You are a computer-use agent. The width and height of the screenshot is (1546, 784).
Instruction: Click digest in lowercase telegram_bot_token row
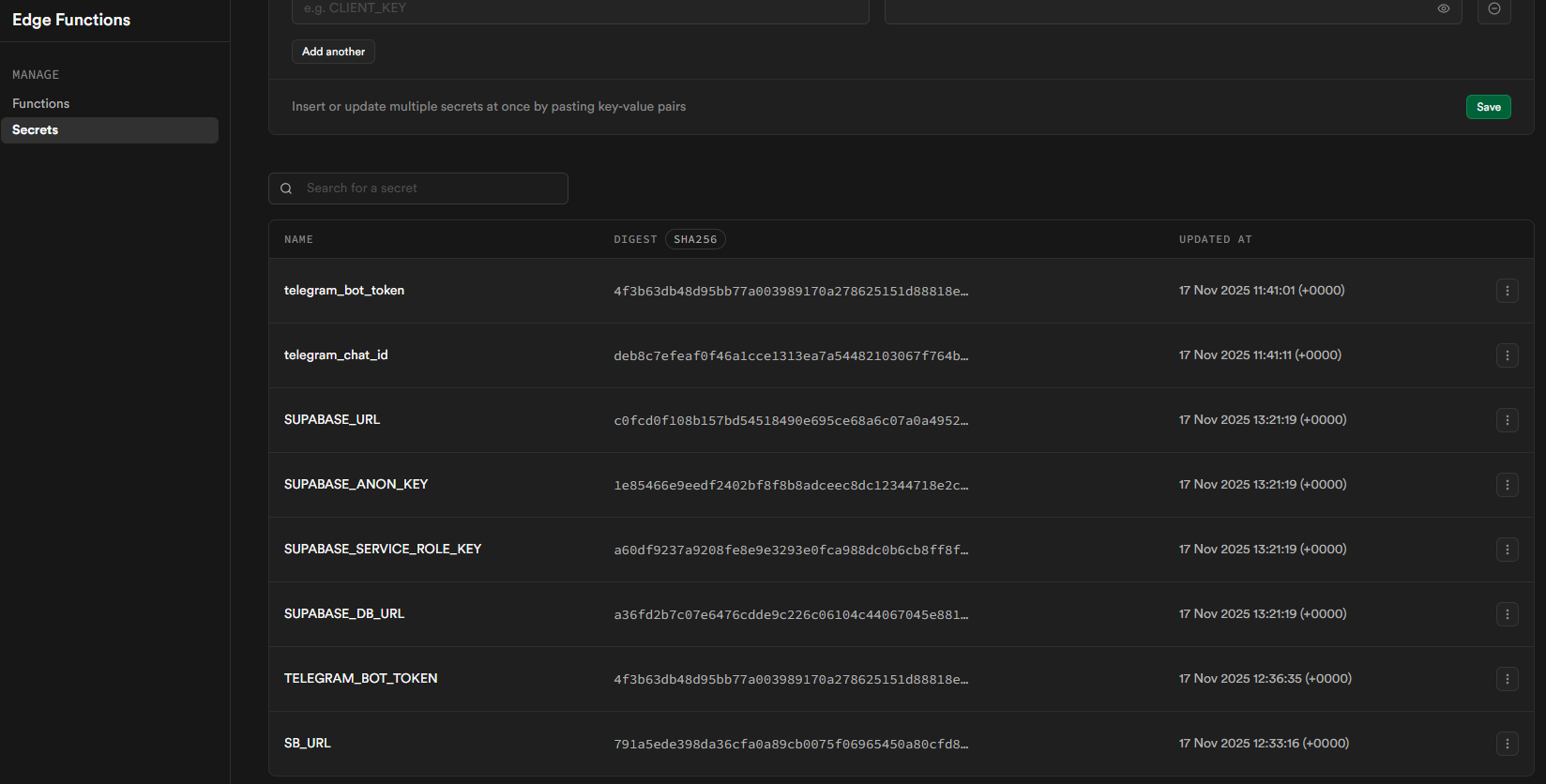(x=791, y=292)
